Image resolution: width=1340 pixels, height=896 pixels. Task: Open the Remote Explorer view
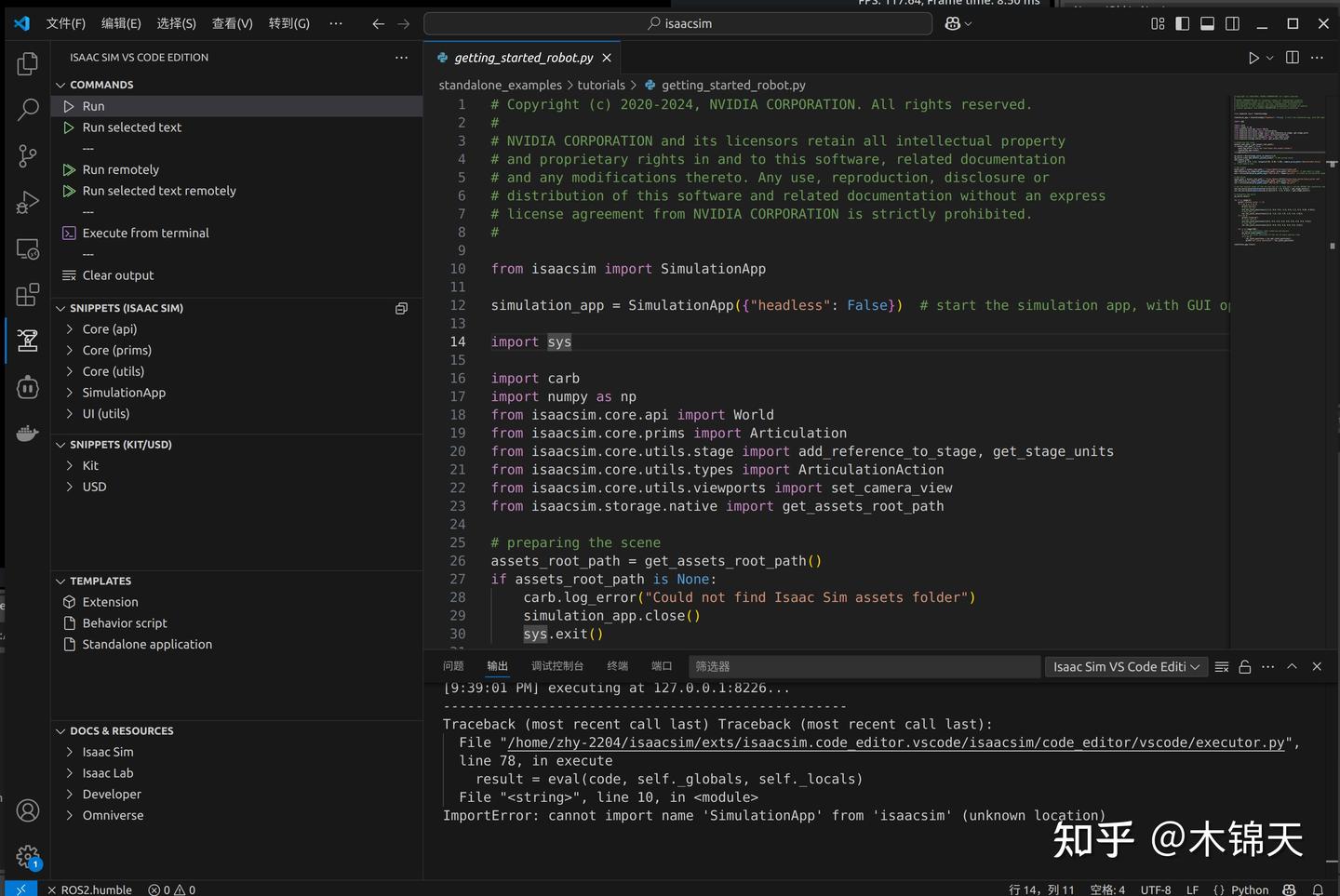[27, 248]
